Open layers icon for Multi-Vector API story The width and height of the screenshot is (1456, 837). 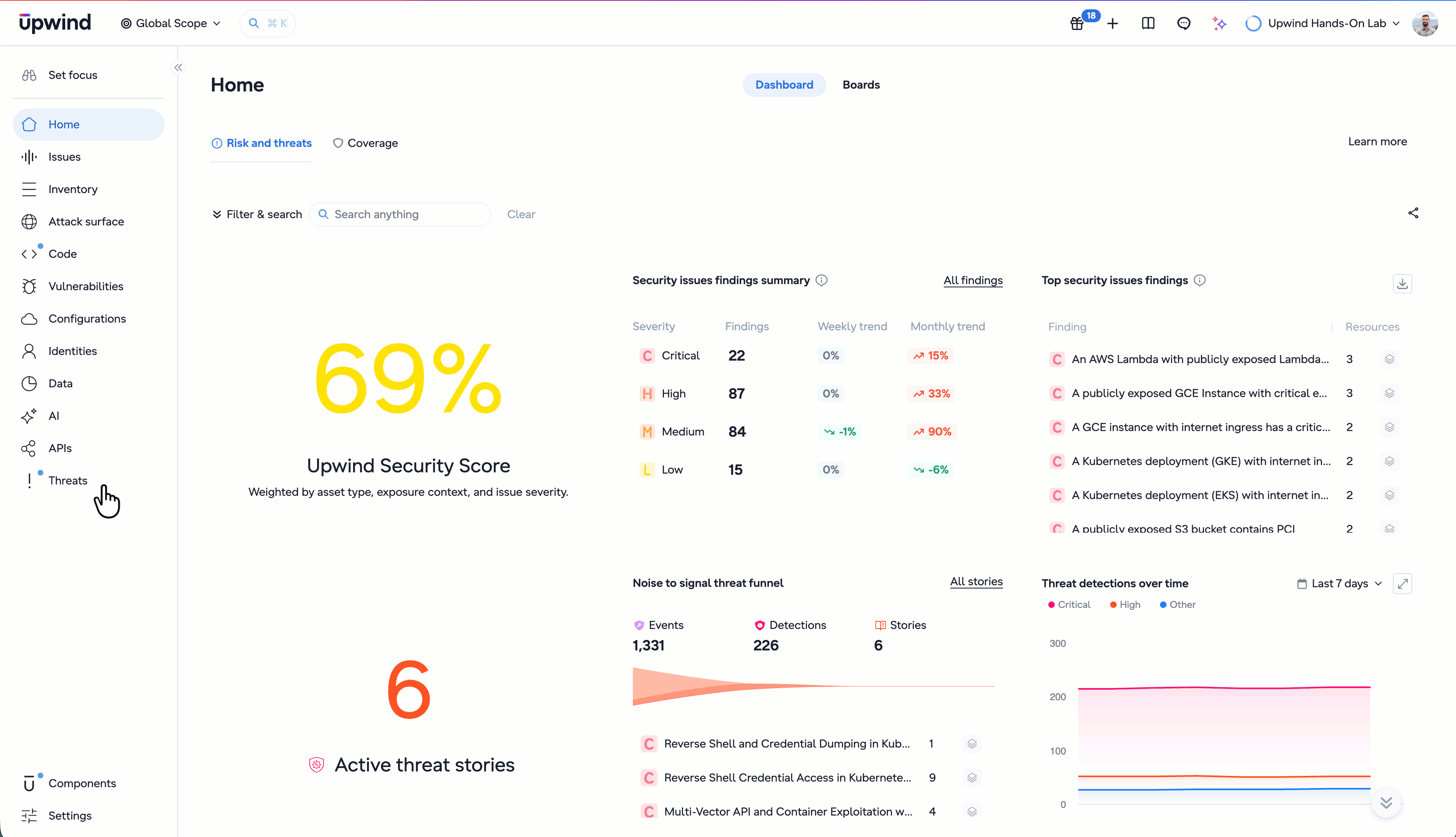(972, 812)
